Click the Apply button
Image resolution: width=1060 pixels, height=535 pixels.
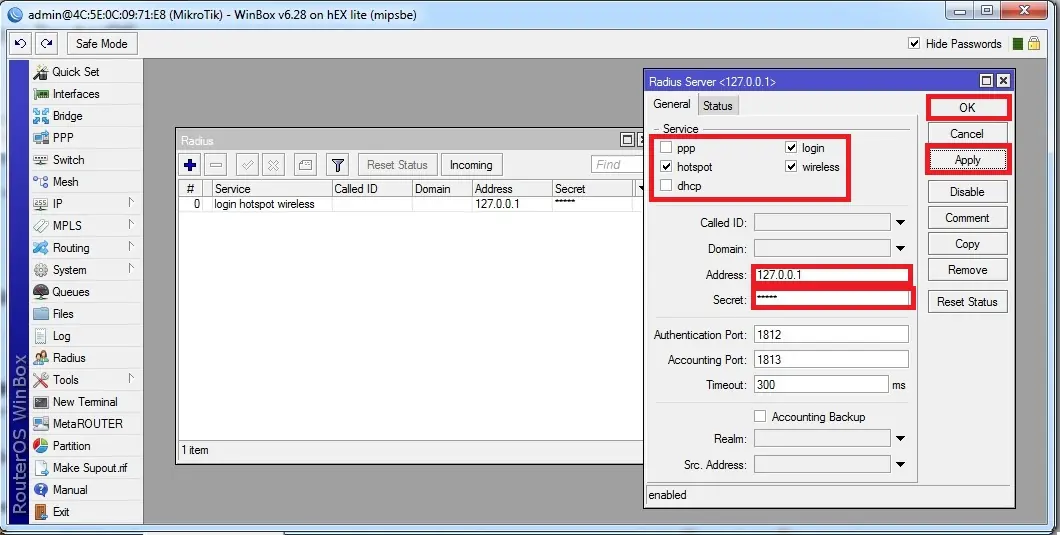tap(967, 160)
